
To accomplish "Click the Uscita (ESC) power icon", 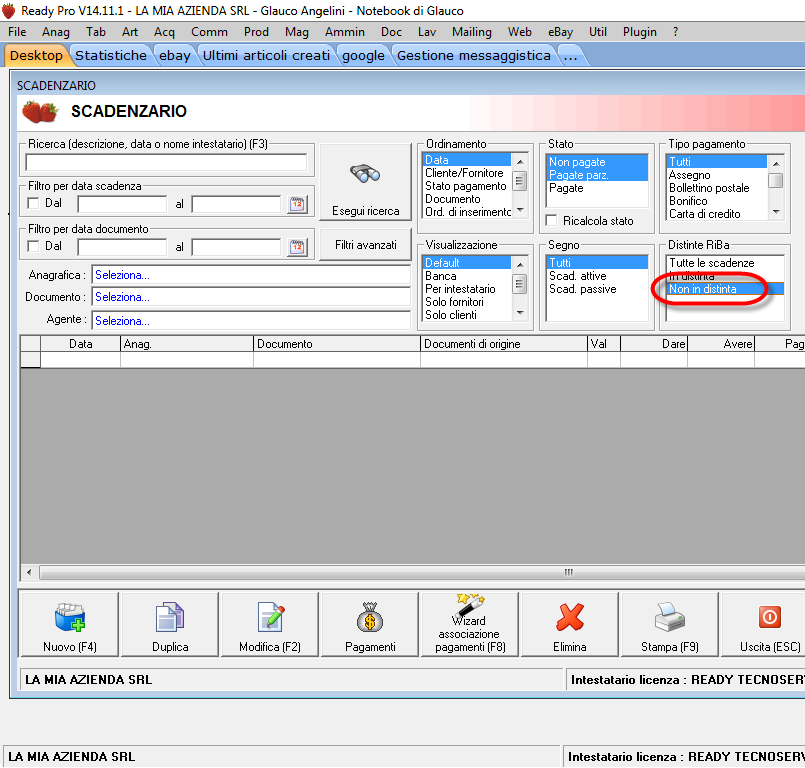I will coord(770,617).
